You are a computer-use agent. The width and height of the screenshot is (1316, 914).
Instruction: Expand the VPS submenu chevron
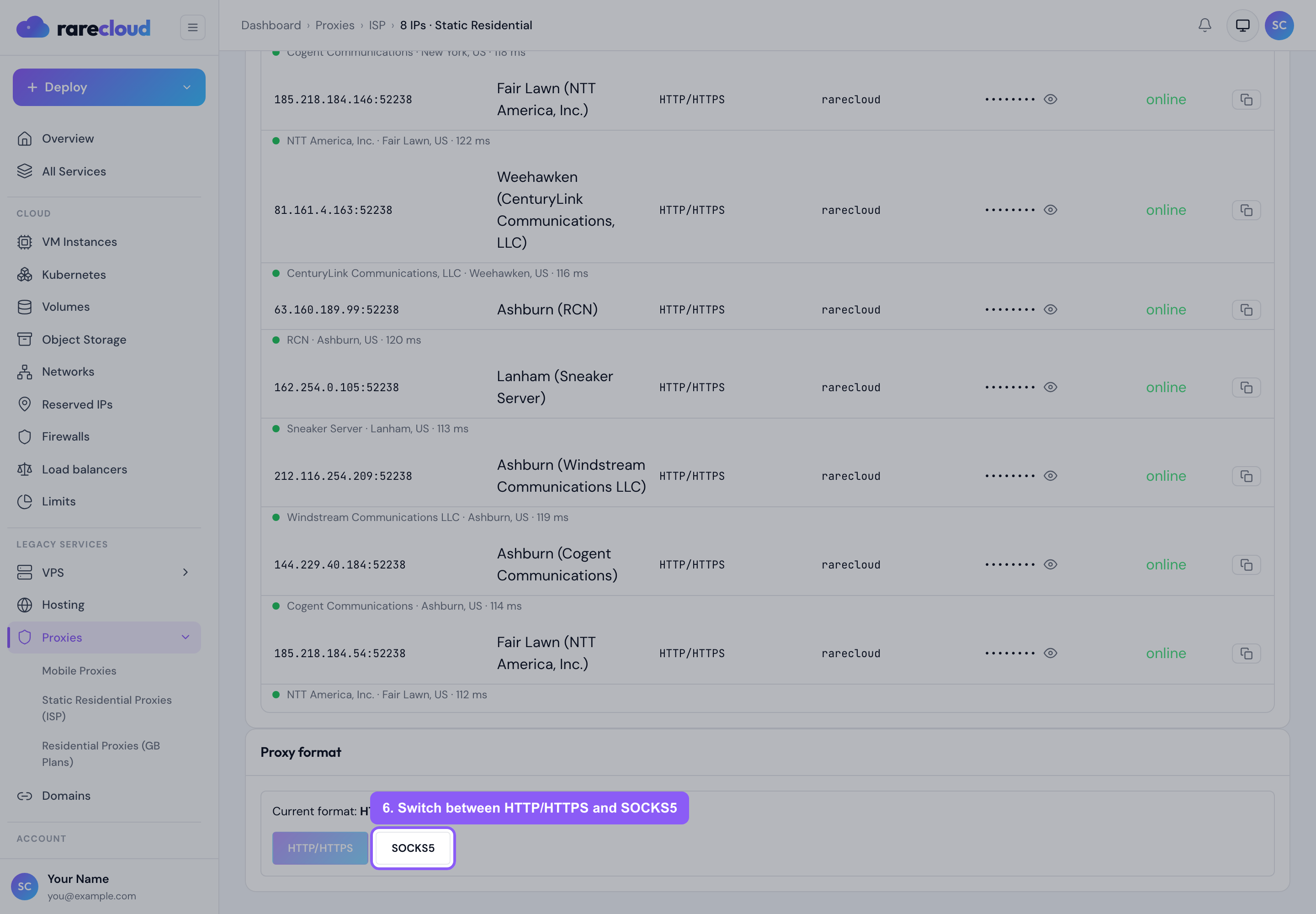pos(185,572)
